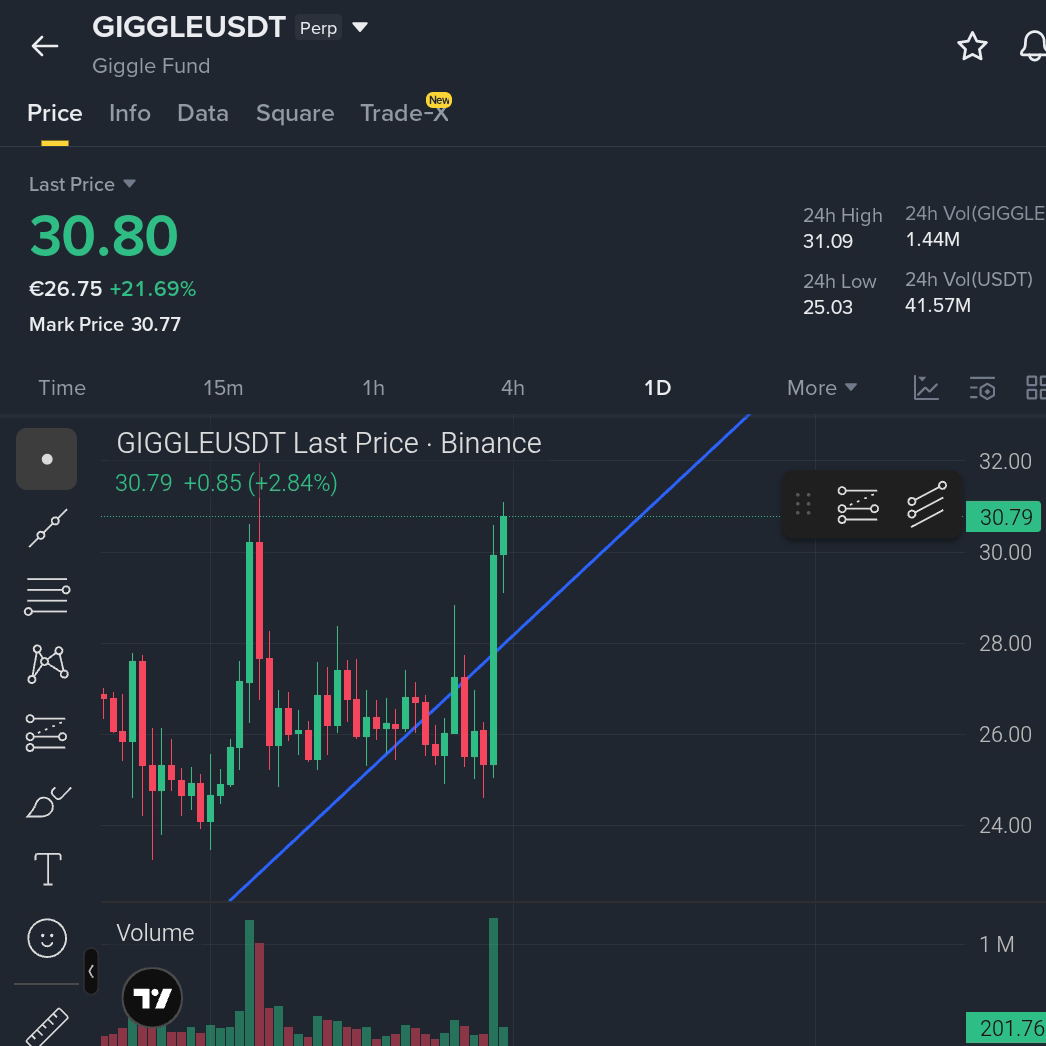Expand the More intervals dropdown
Screen dimensions: 1046x1046
pos(822,388)
